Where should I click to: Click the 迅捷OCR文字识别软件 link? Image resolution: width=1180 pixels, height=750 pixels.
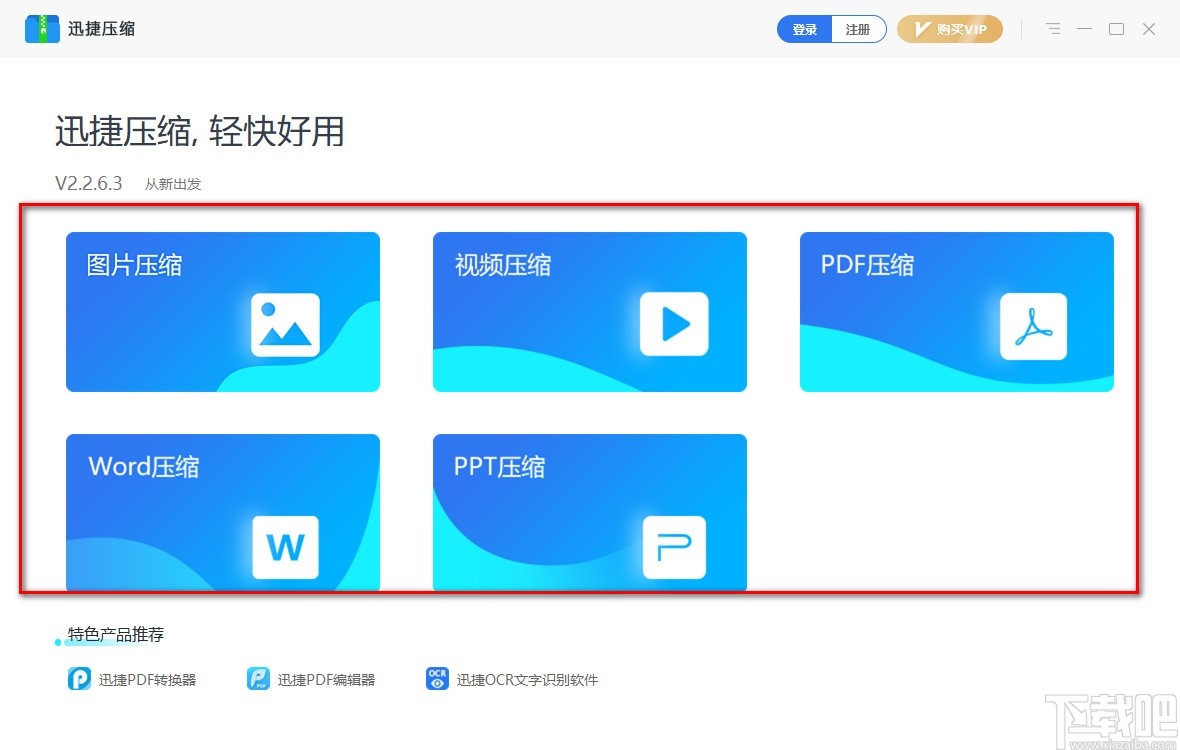coord(527,678)
